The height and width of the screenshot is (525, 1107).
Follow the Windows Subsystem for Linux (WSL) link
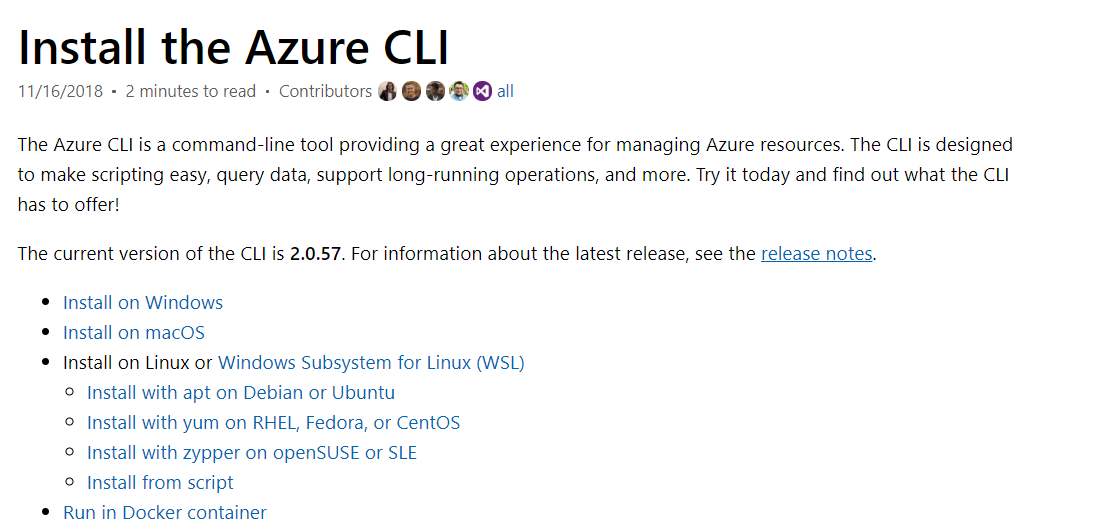pos(371,362)
